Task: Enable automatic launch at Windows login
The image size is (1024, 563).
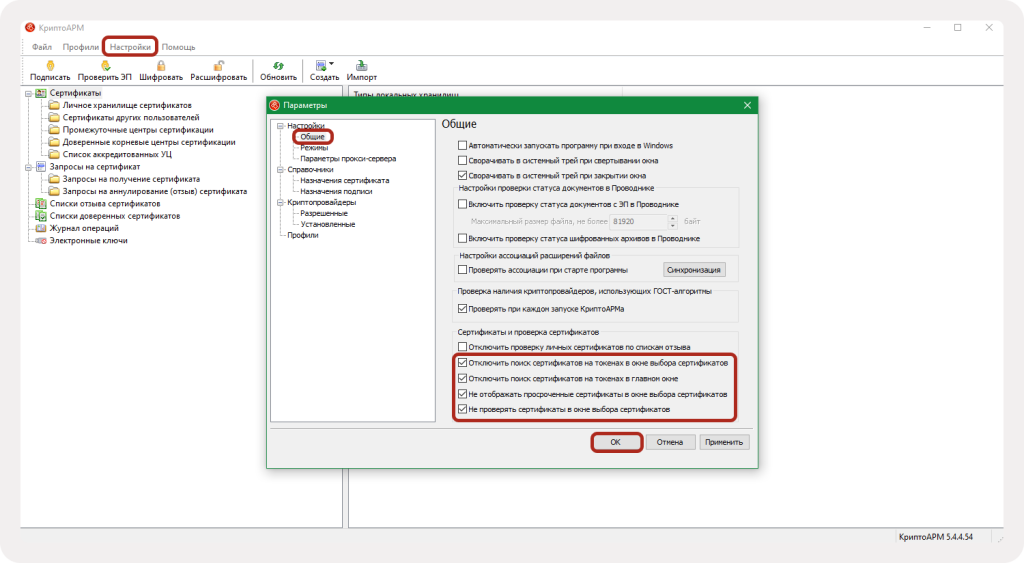Action: click(x=462, y=146)
